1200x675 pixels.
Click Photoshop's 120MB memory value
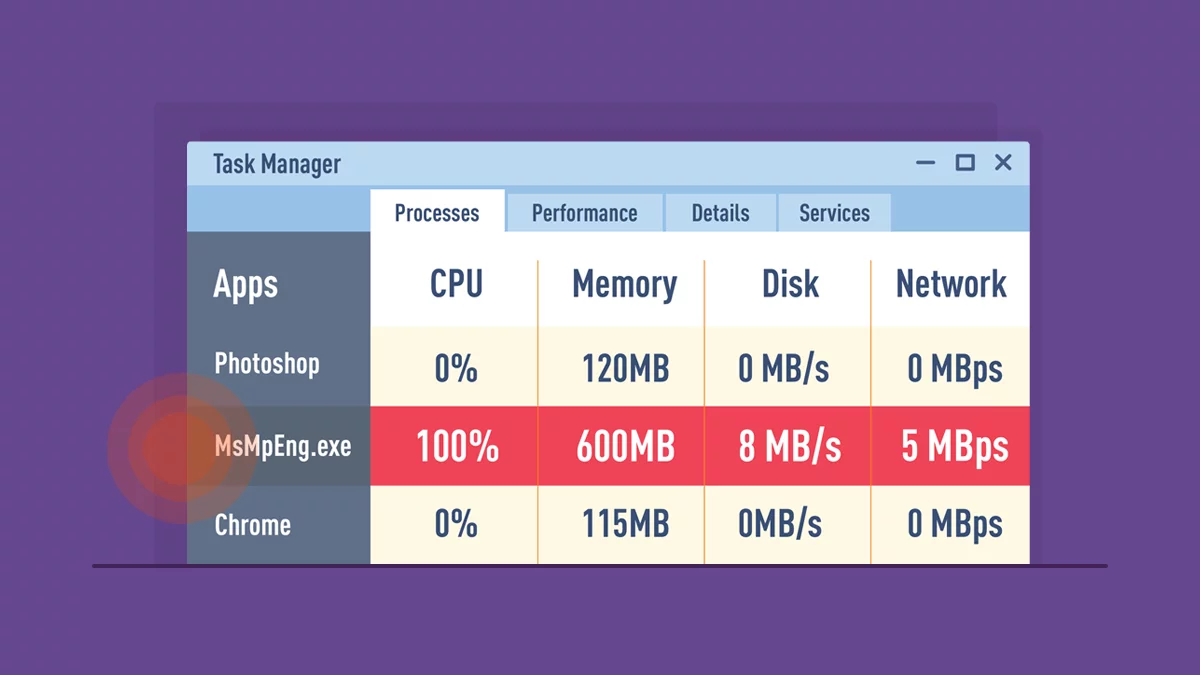tap(625, 369)
